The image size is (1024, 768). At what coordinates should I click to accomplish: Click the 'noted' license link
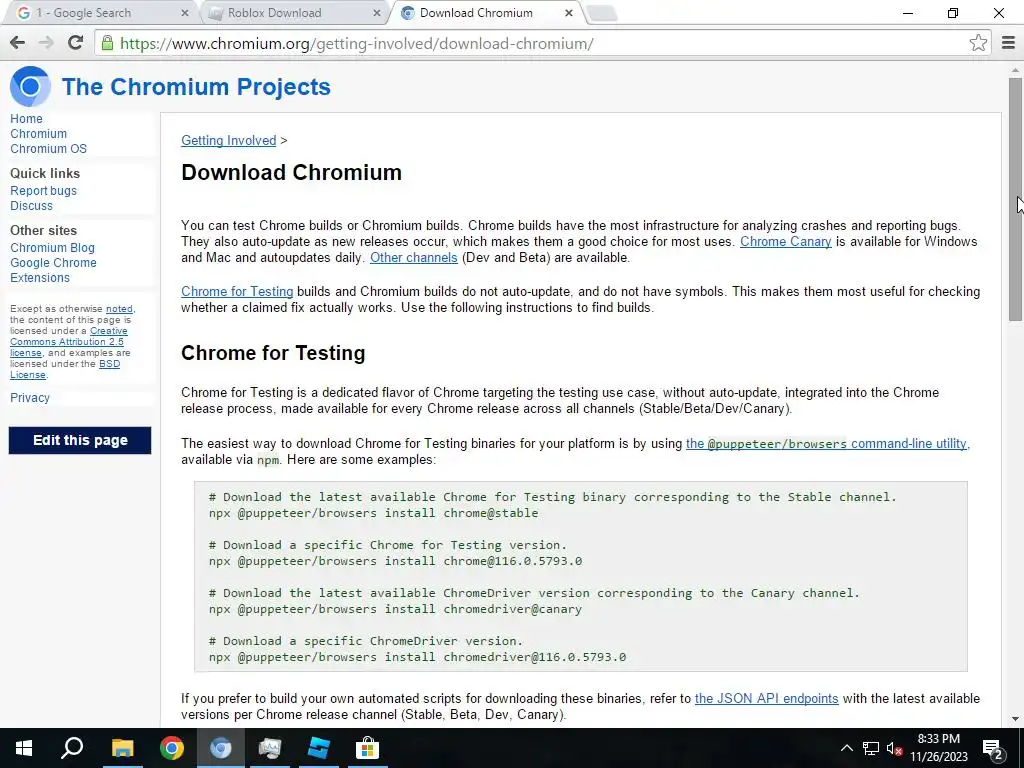pyautogui.click(x=120, y=309)
